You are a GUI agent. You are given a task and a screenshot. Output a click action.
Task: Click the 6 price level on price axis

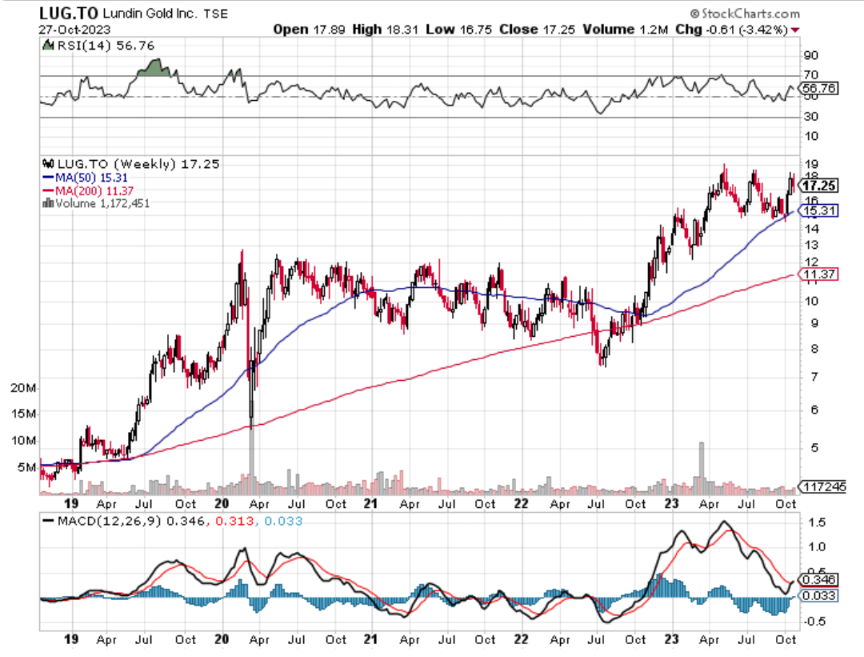tap(814, 410)
